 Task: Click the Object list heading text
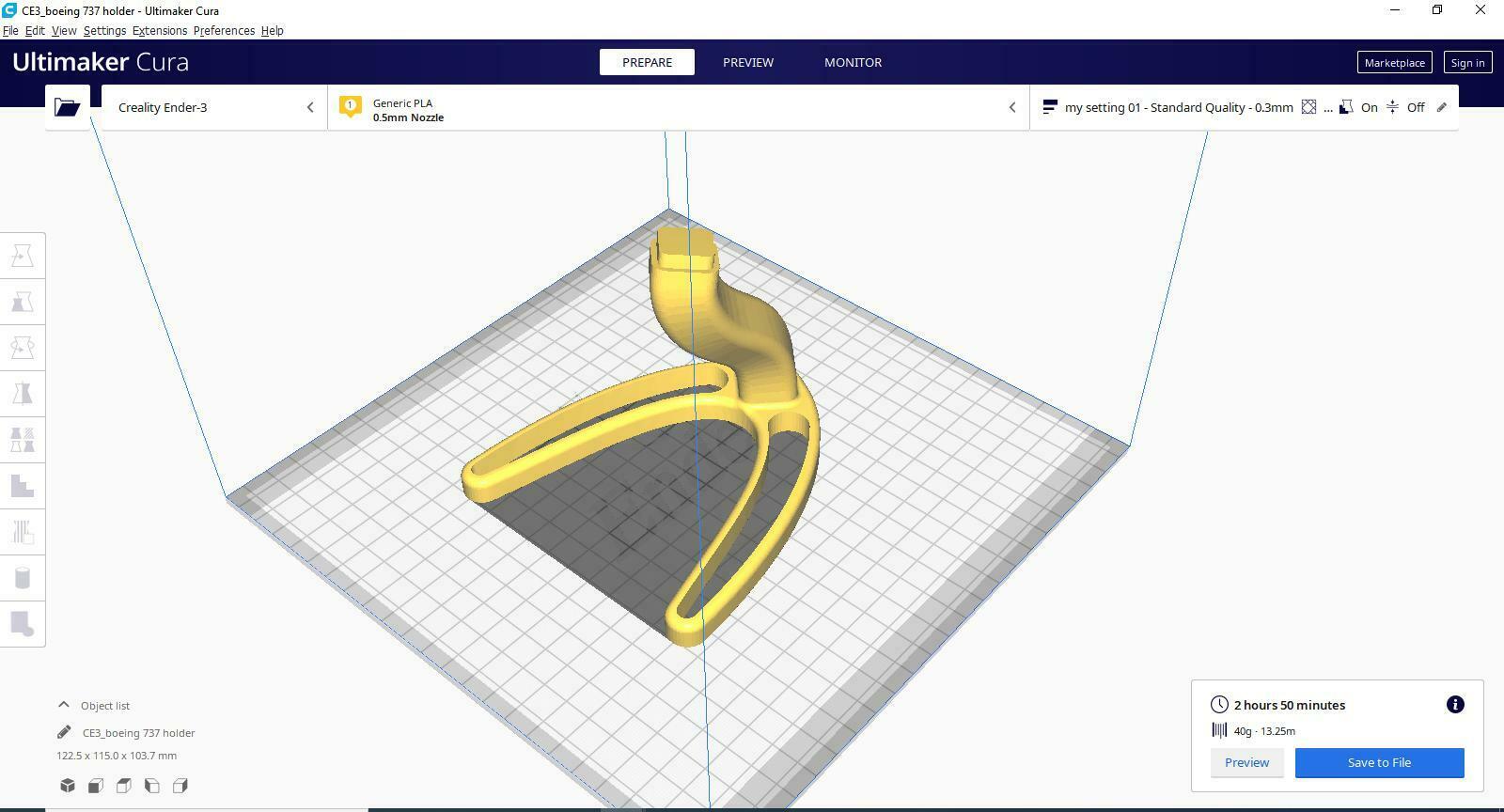point(105,706)
